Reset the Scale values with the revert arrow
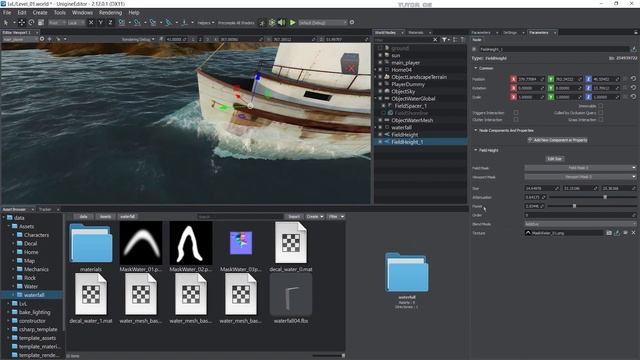640x360 pixels. point(633,97)
